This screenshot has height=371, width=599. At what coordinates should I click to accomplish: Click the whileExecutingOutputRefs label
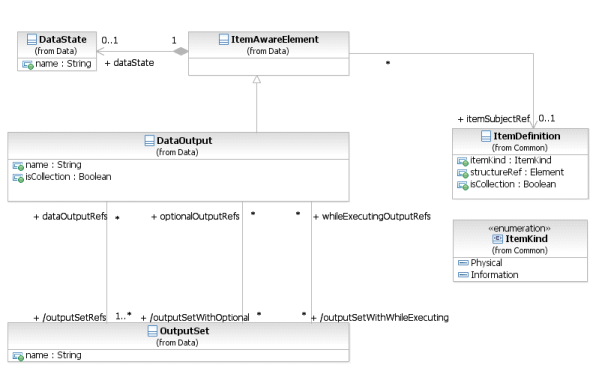tap(372, 217)
